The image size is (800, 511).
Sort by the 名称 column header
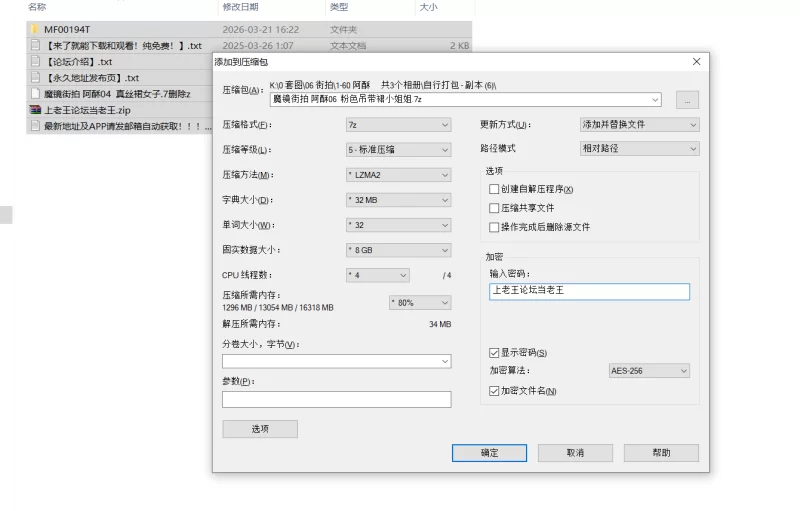pyautogui.click(x=37, y=7)
